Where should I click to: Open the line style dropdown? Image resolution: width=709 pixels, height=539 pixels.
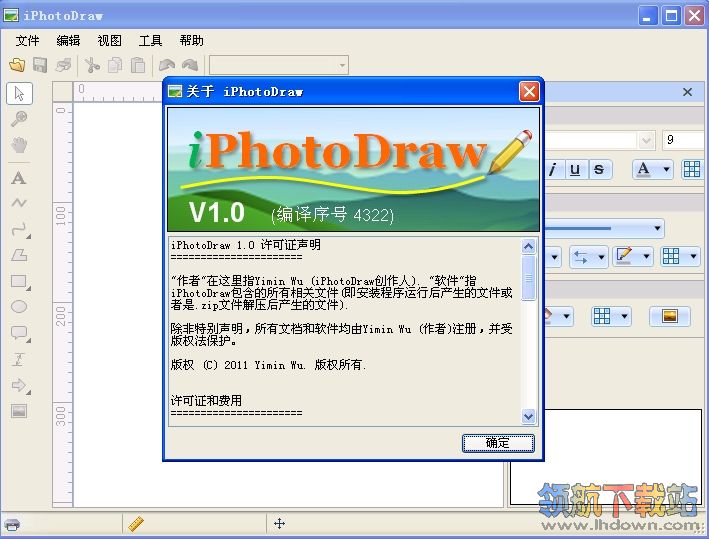(x=604, y=228)
